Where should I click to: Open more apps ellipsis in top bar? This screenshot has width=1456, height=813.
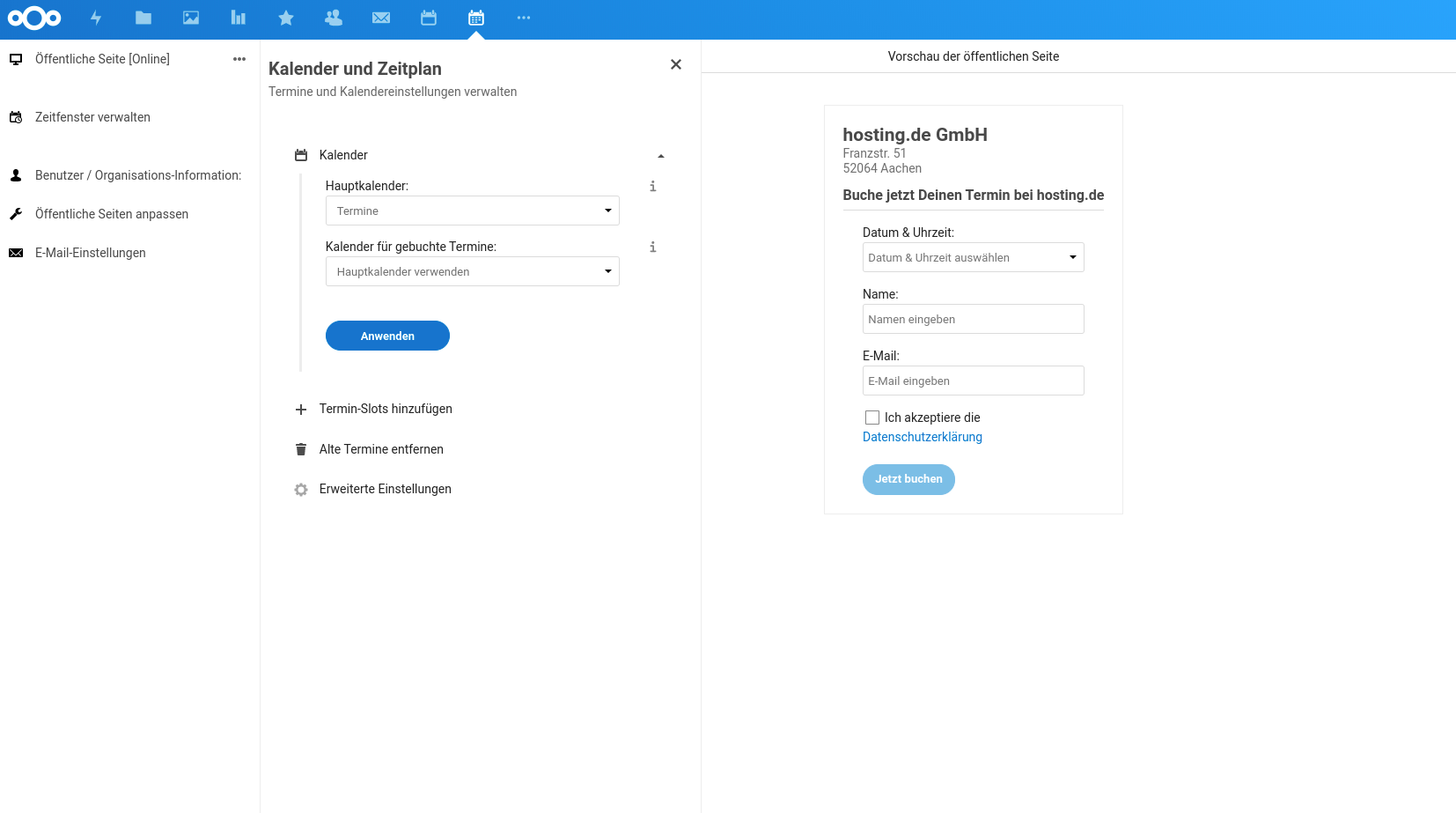pos(524,18)
